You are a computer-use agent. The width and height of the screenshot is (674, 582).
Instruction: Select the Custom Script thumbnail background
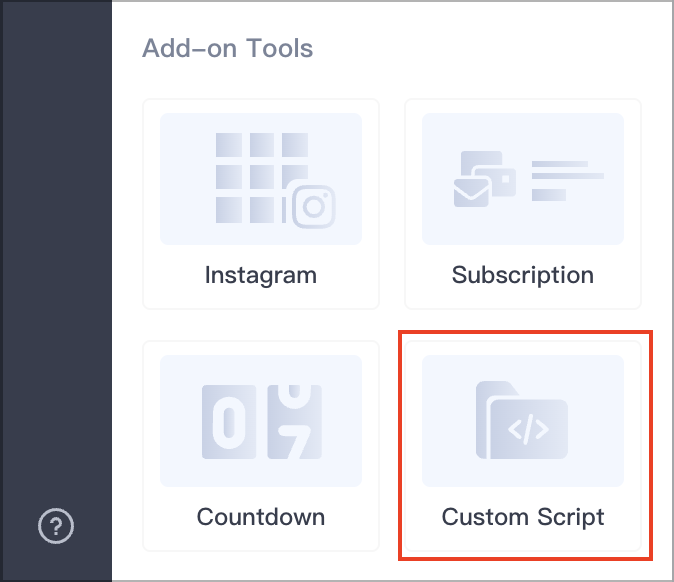click(523, 421)
